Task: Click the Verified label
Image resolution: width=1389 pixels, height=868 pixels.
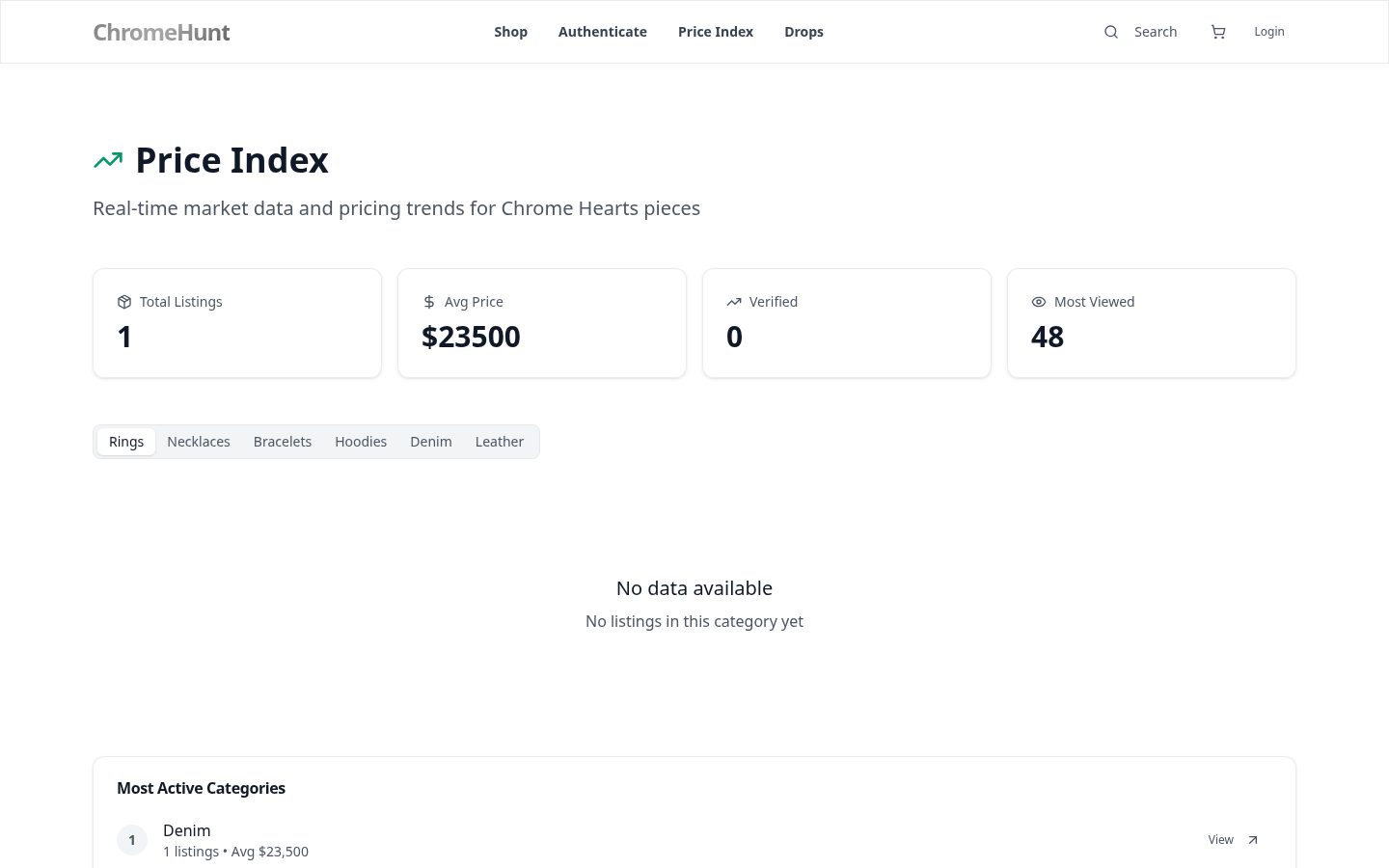Action: coord(774,302)
